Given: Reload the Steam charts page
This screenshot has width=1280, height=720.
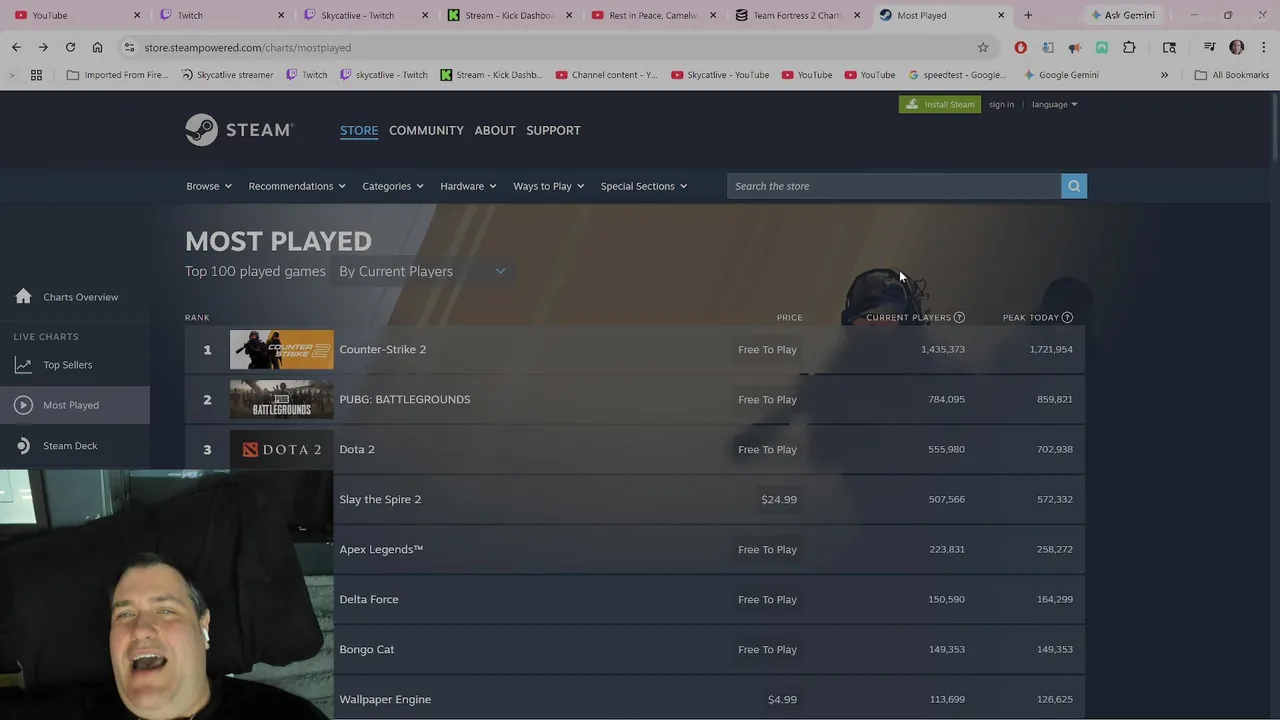Looking at the screenshot, I should (70, 47).
